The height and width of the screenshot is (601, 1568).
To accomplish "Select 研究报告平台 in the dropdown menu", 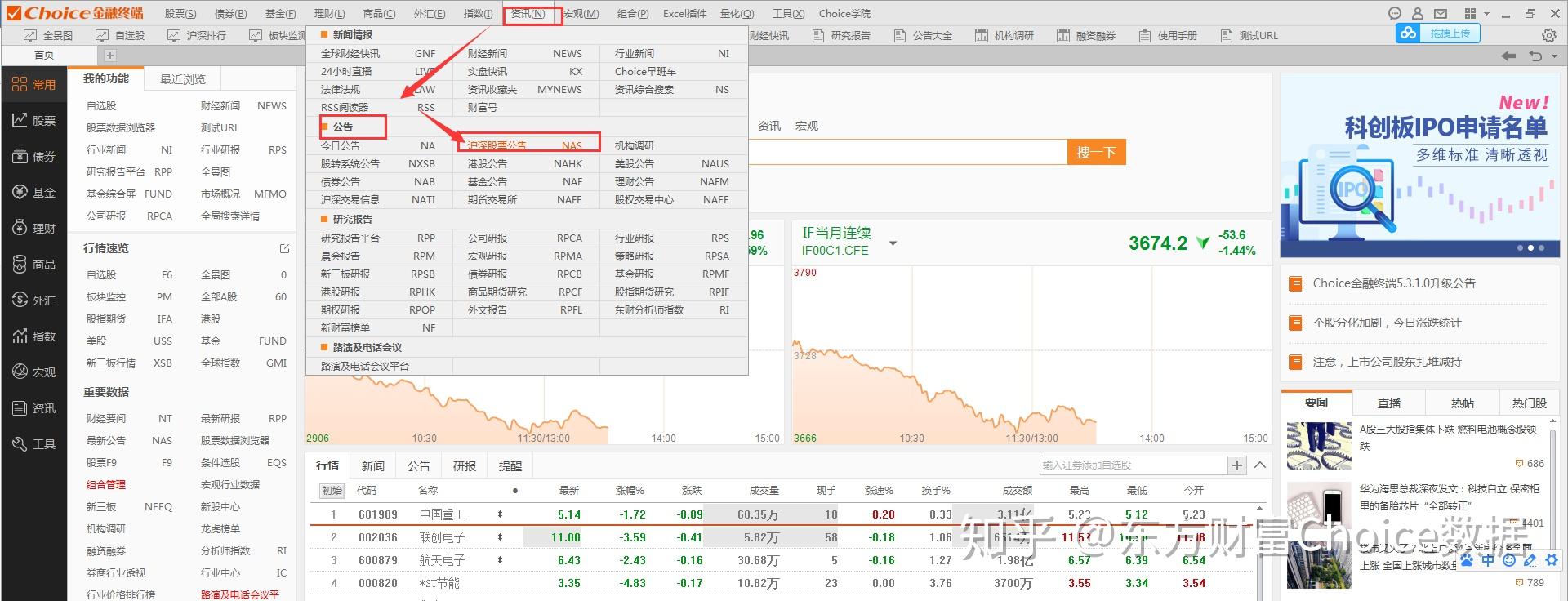I will (379, 238).
